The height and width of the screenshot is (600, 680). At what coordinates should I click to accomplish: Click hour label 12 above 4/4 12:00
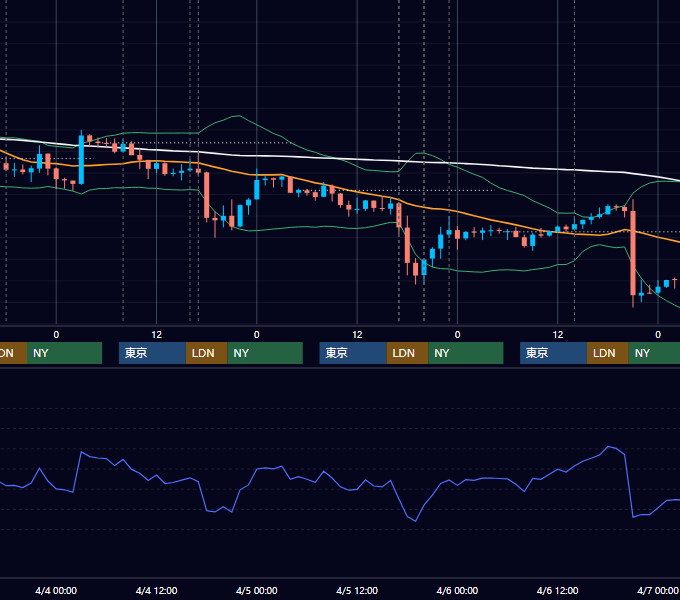tap(157, 335)
